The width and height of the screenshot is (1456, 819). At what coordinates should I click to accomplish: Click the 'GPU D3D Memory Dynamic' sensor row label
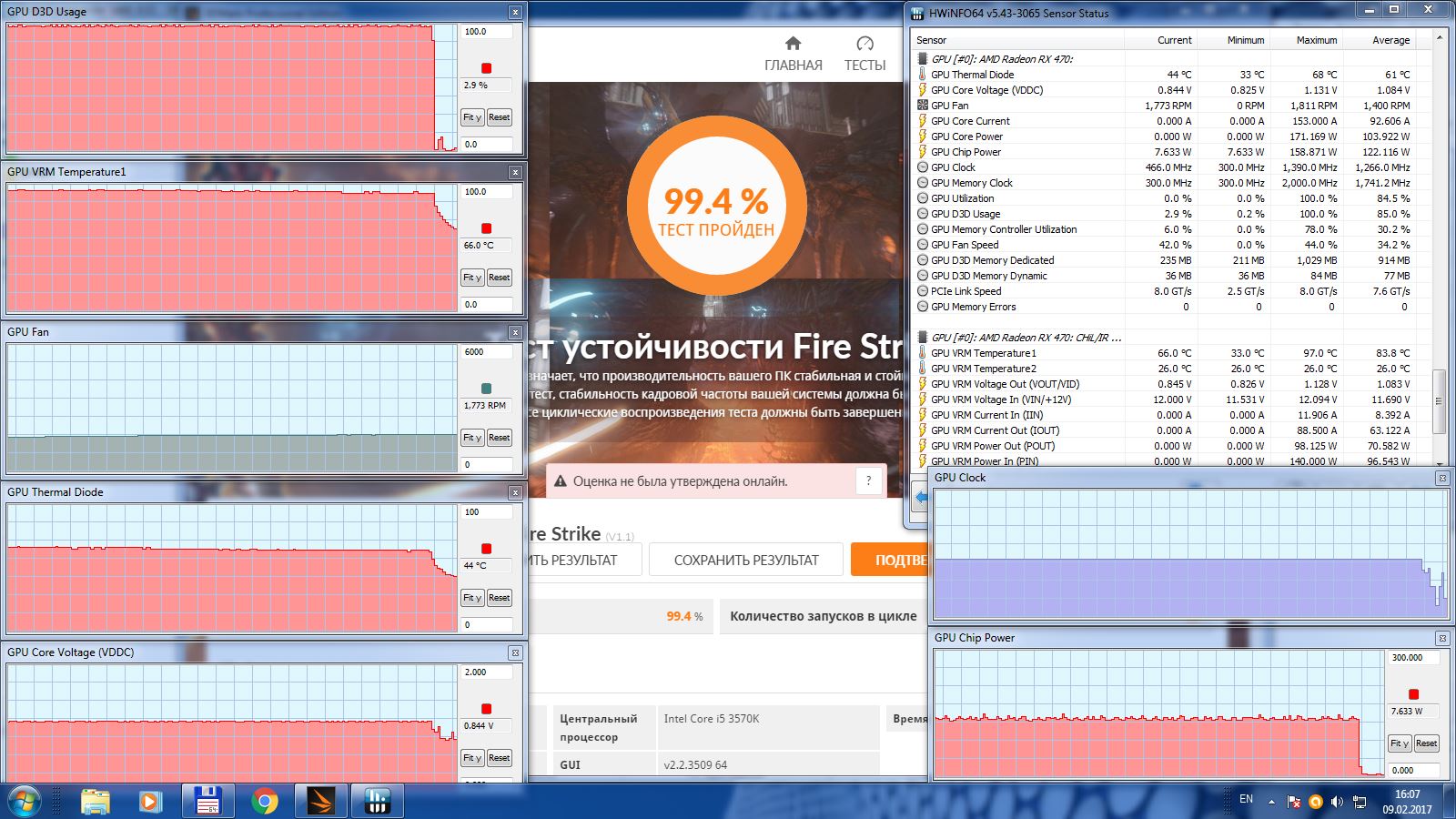click(x=989, y=276)
